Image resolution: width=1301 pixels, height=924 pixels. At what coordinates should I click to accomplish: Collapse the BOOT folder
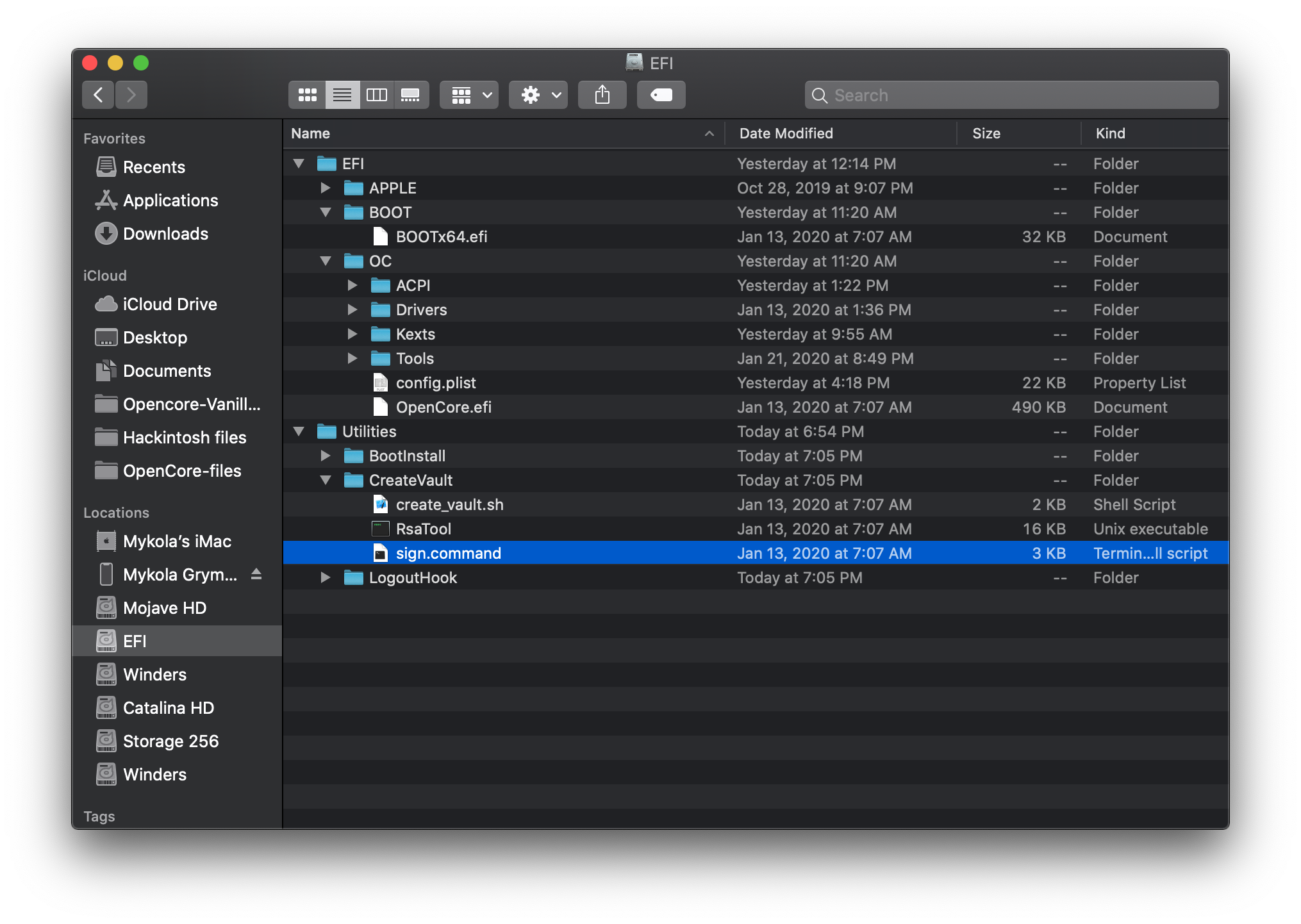(x=326, y=212)
